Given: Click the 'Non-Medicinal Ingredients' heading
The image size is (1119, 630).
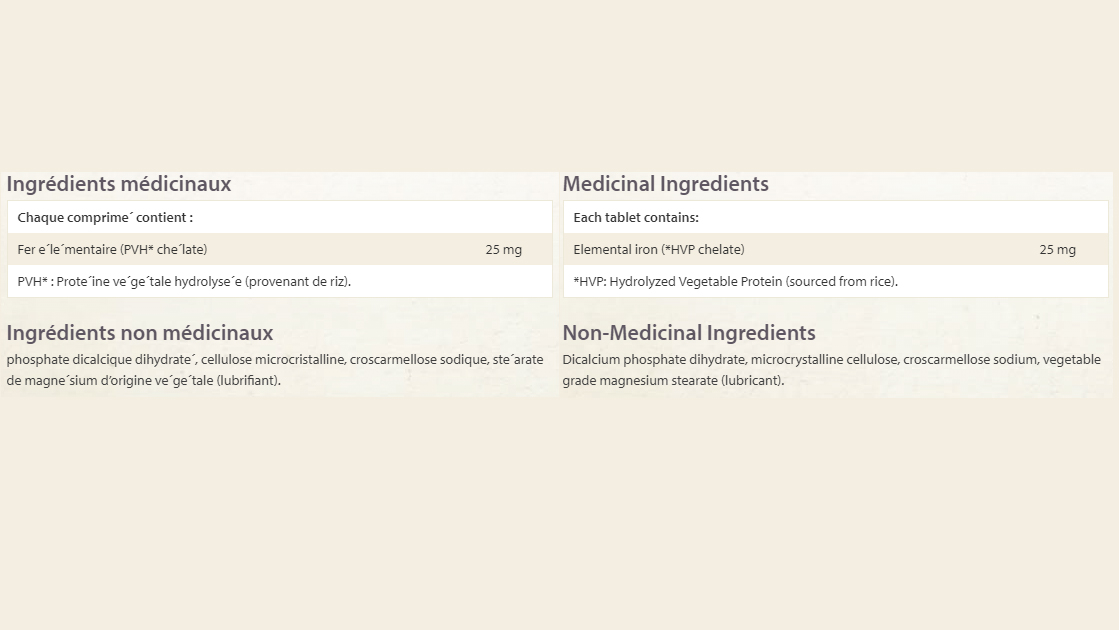Looking at the screenshot, I should 688,333.
